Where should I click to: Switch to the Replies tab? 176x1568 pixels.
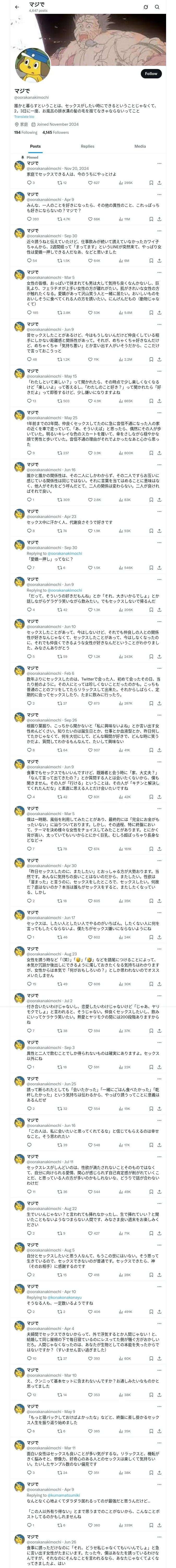[87, 146]
